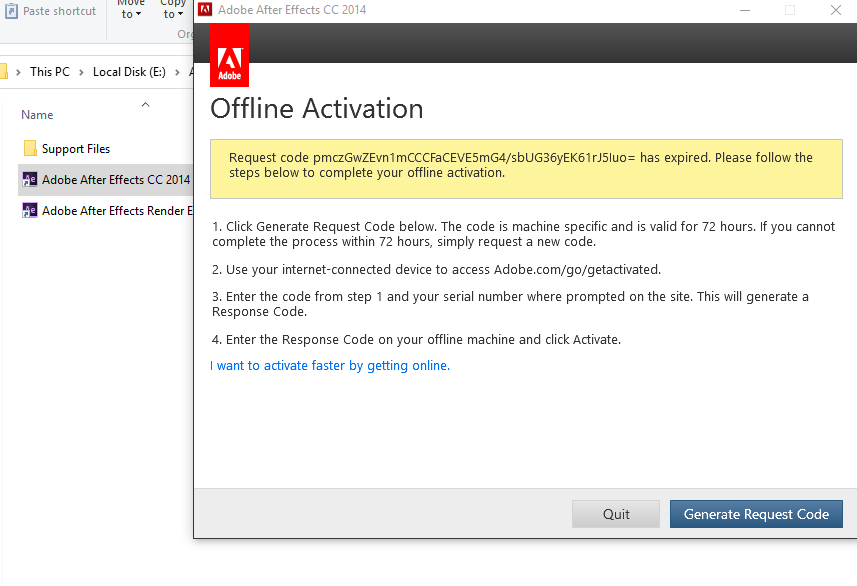
Task: Open the Support Files folder in Explorer
Action: [76, 149]
